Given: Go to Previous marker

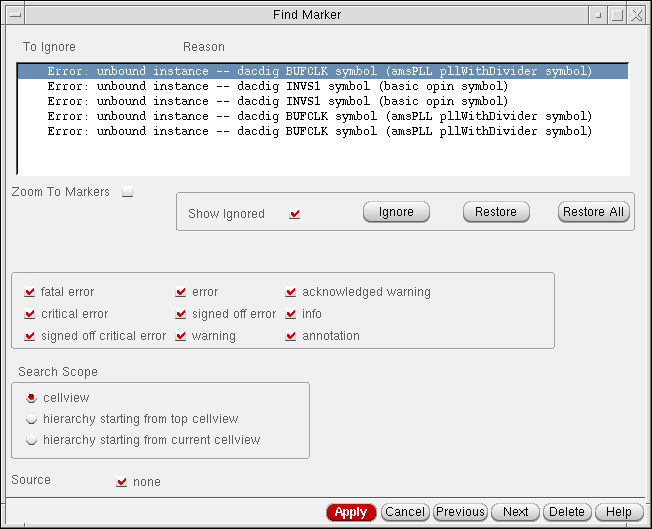Looking at the screenshot, I should (460, 512).
